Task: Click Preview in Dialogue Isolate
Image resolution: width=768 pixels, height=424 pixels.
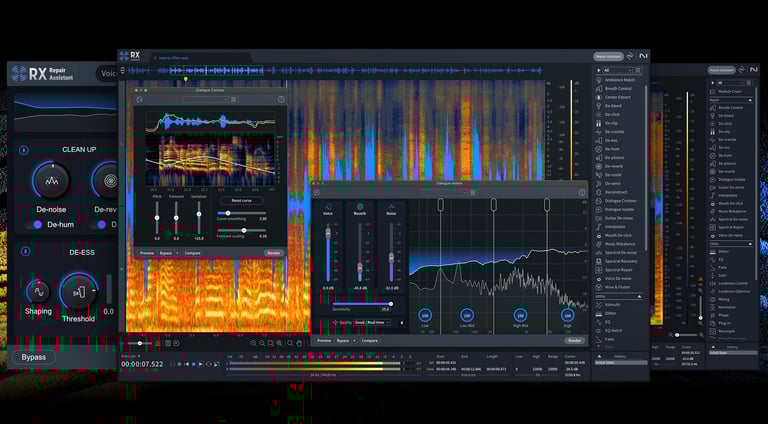Action: coord(324,340)
